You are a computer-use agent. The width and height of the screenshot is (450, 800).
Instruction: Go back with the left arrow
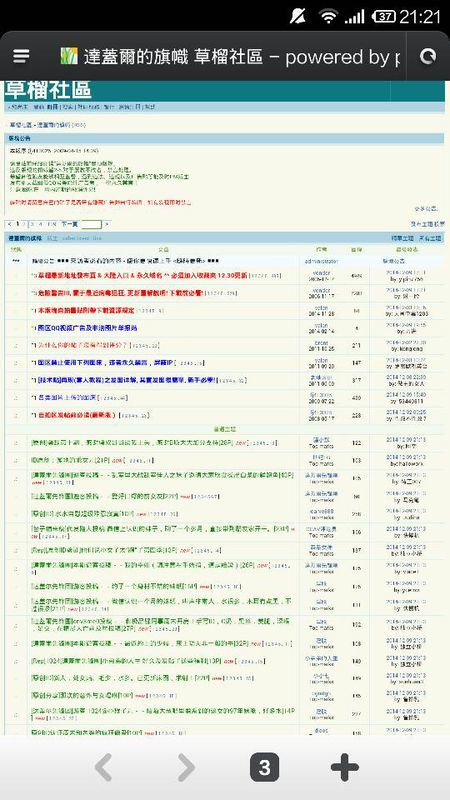104,767
